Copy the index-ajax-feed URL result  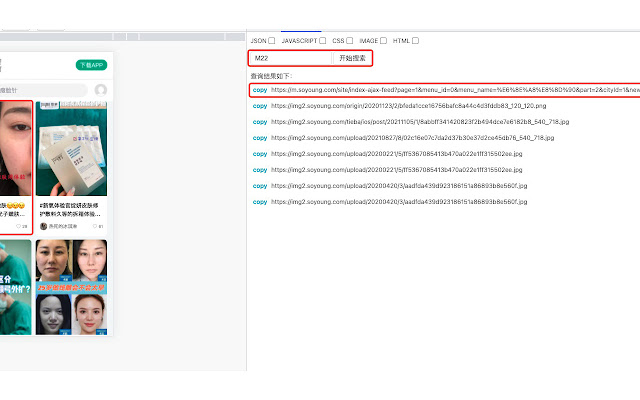pyautogui.click(x=260, y=90)
